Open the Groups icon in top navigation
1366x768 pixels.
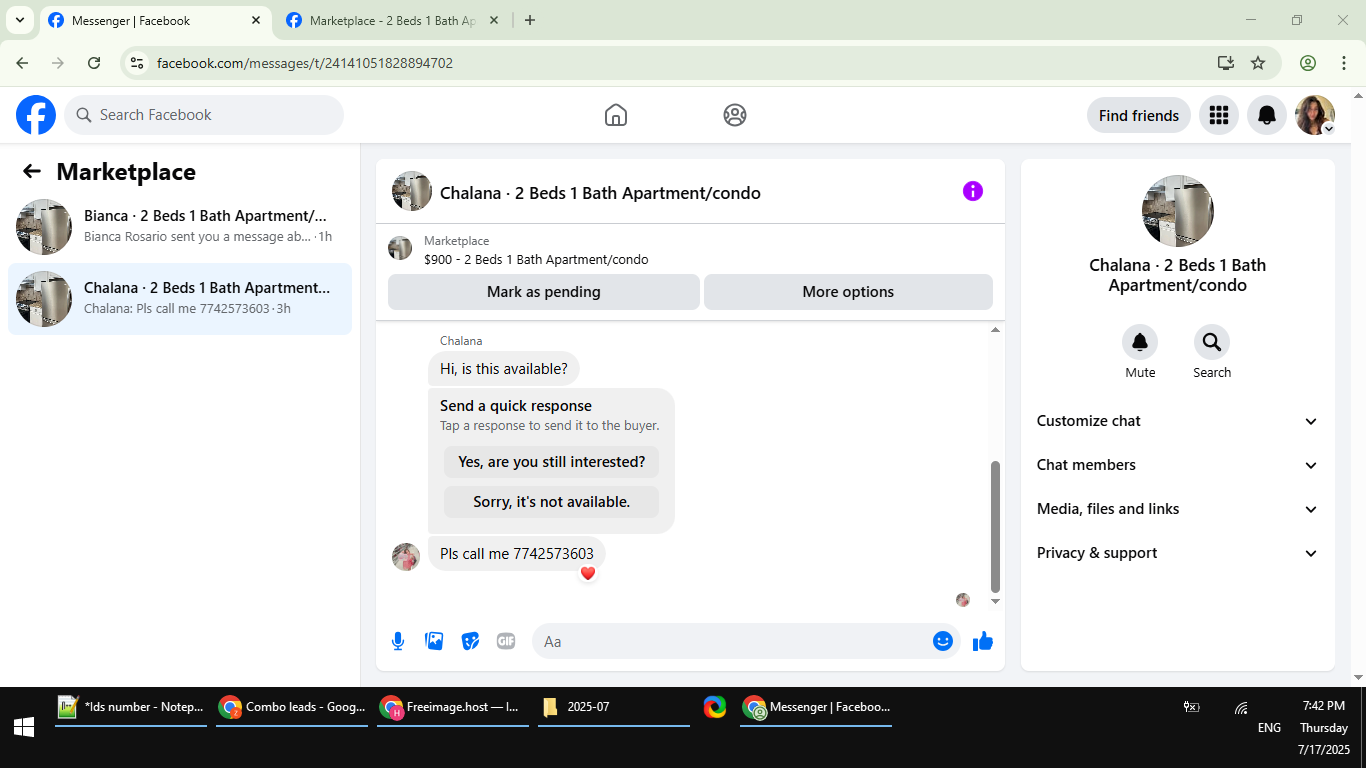pos(735,115)
